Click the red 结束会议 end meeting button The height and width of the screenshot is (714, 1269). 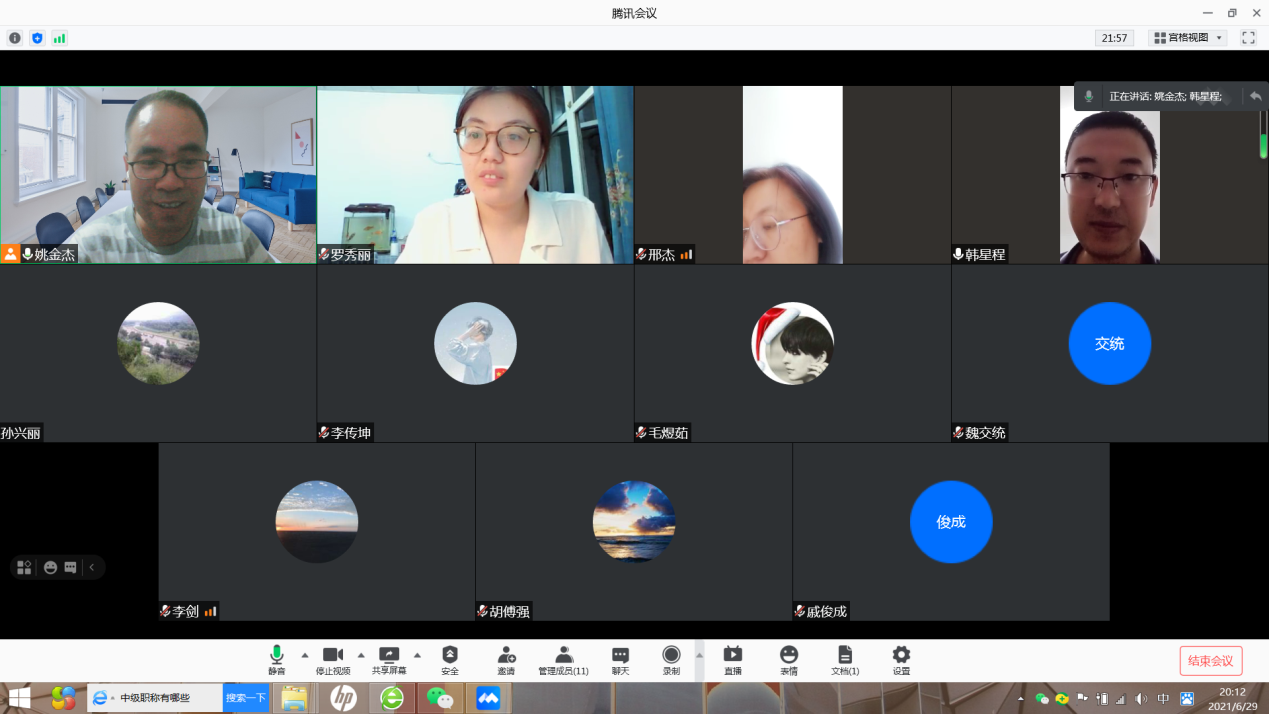pos(1211,661)
